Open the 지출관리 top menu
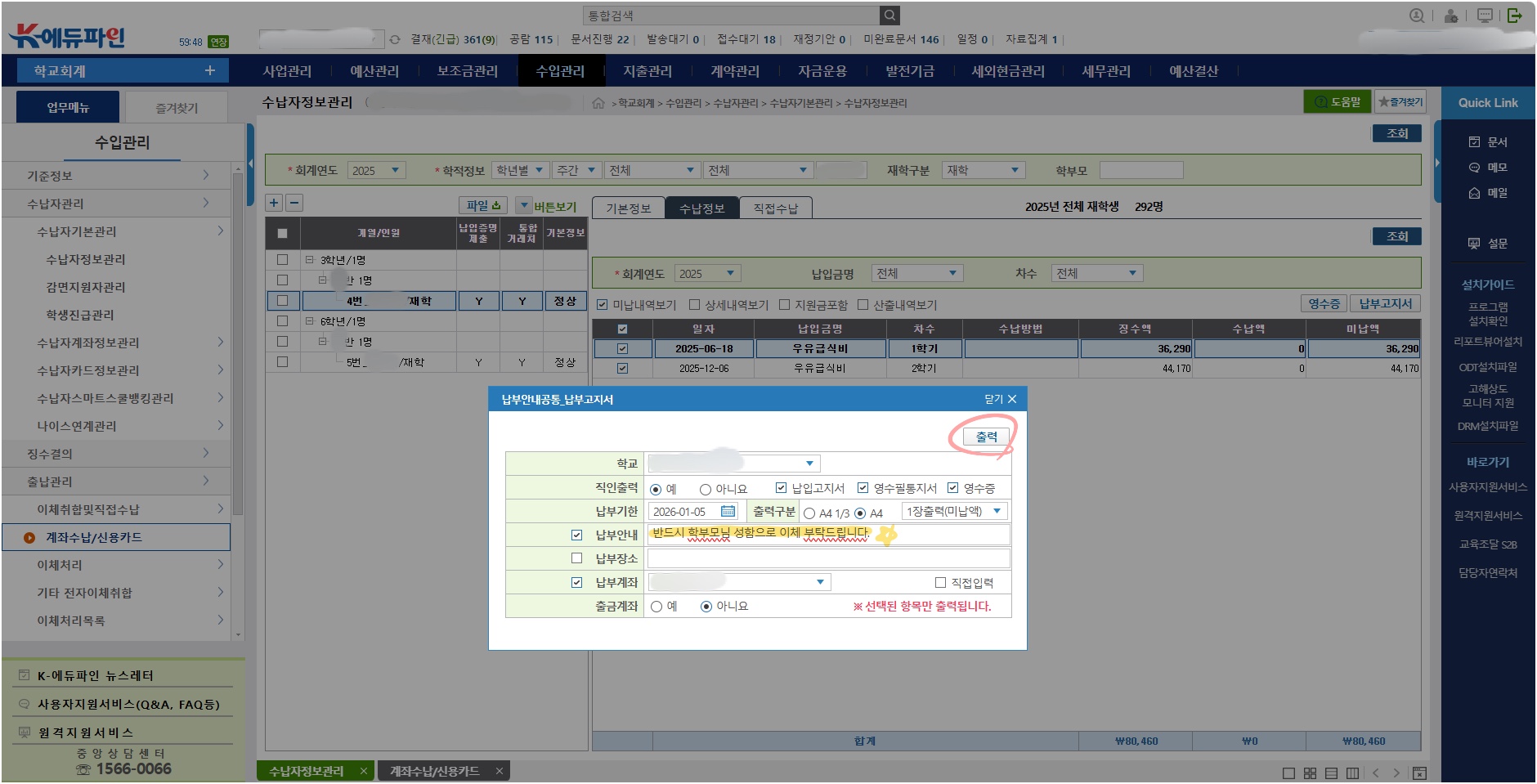 [x=647, y=71]
